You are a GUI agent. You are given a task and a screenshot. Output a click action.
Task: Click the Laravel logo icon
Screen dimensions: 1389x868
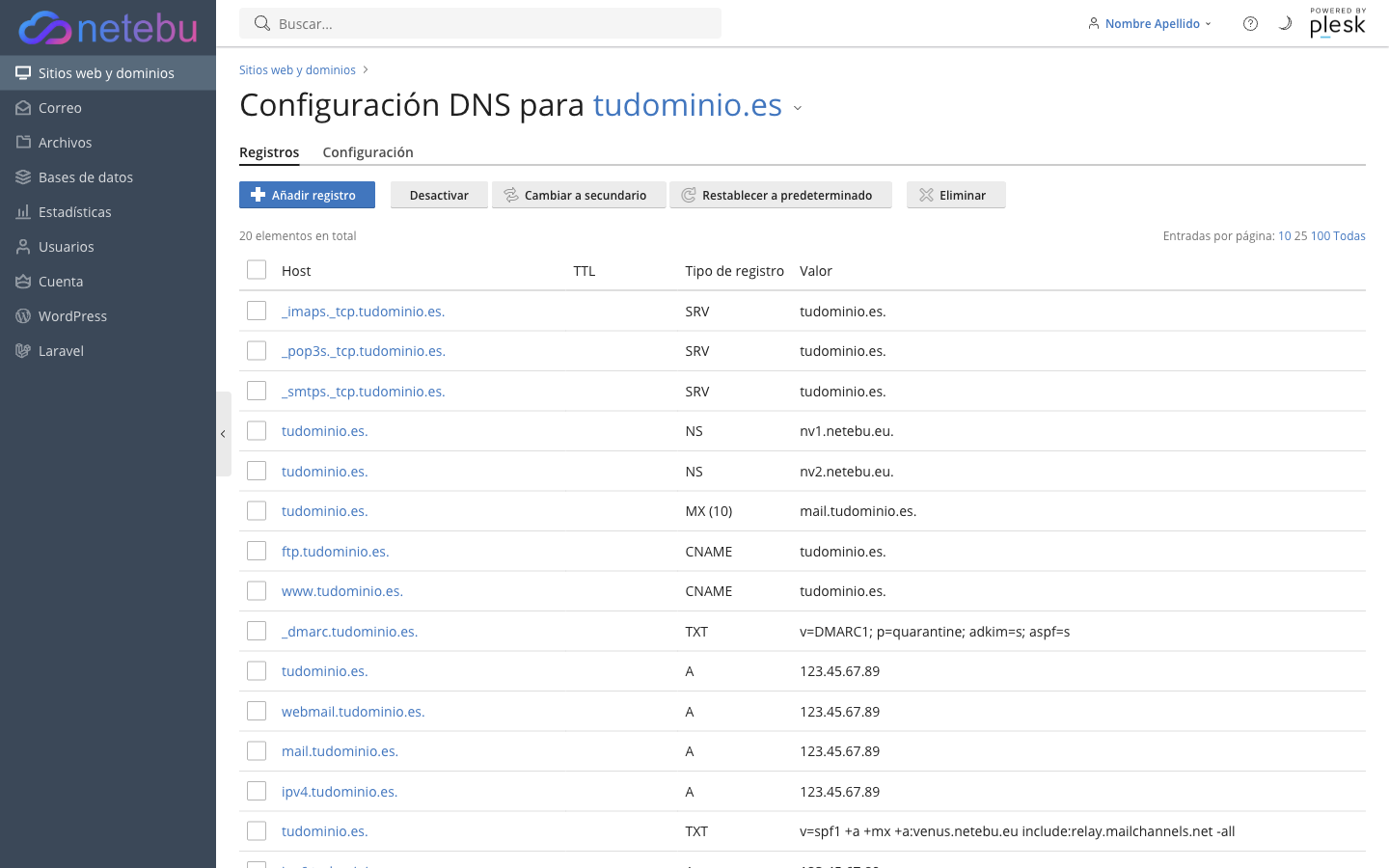coord(23,351)
